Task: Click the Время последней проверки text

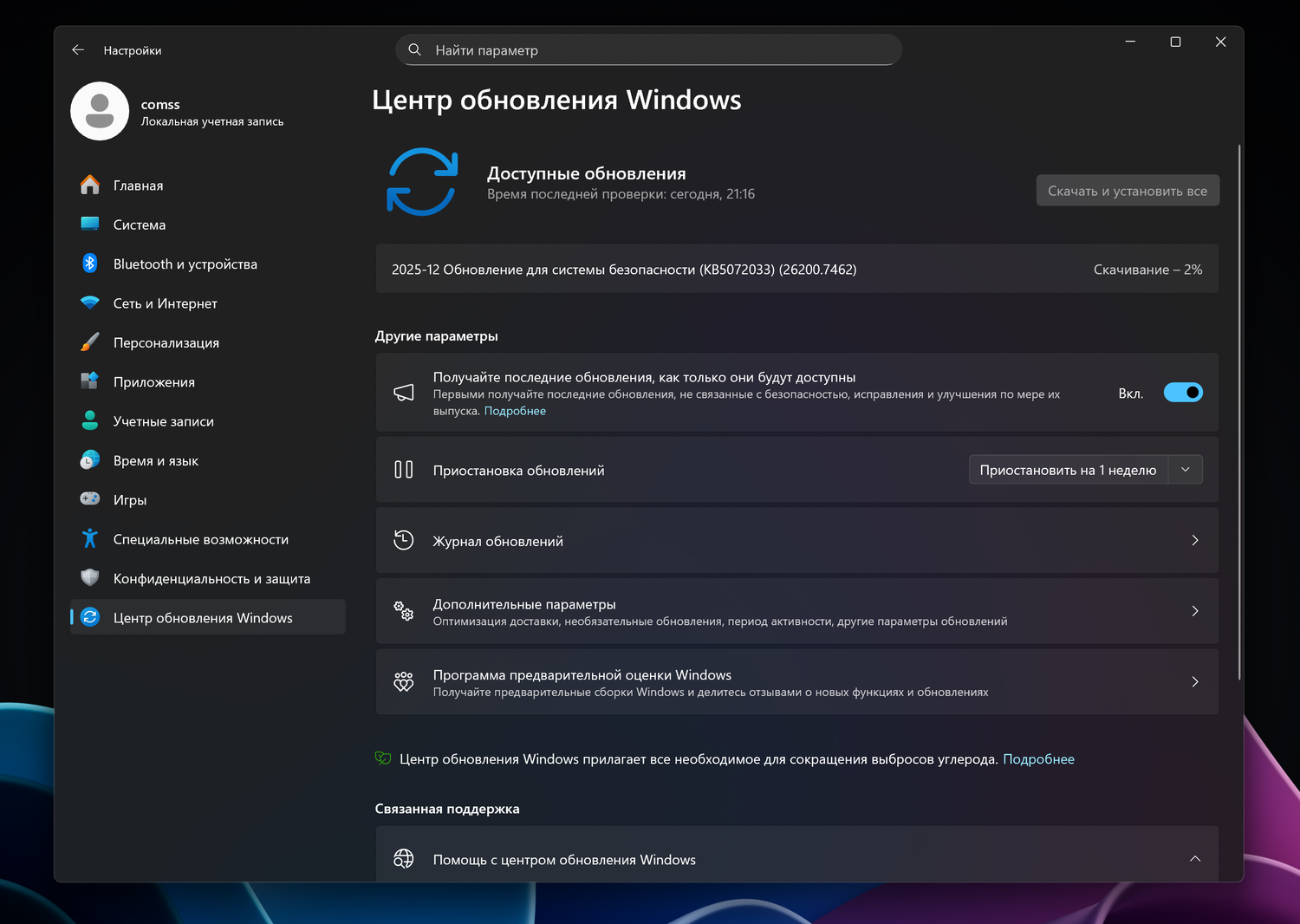Action: 621,194
